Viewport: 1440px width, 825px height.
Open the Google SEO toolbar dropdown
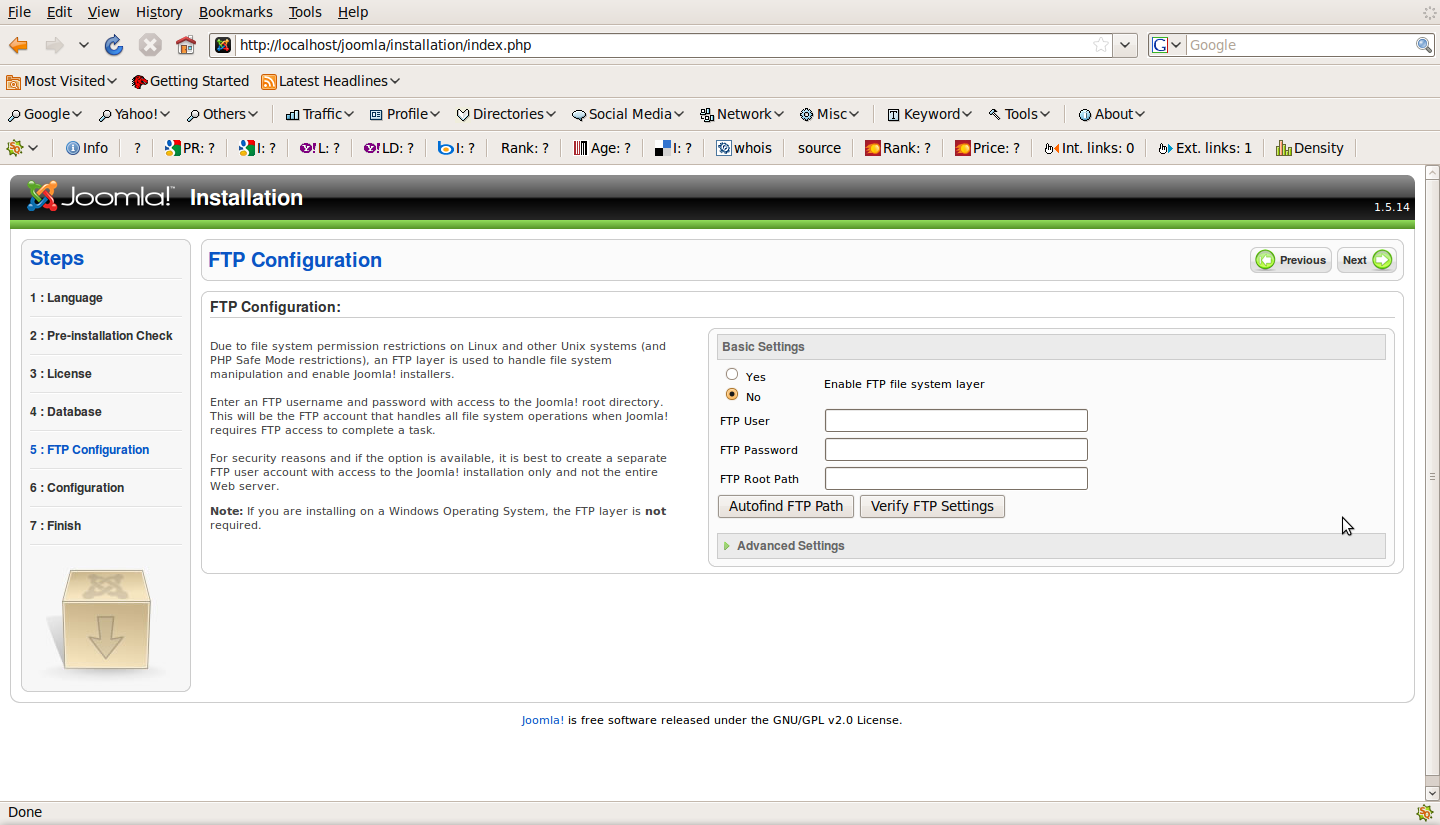coord(44,114)
